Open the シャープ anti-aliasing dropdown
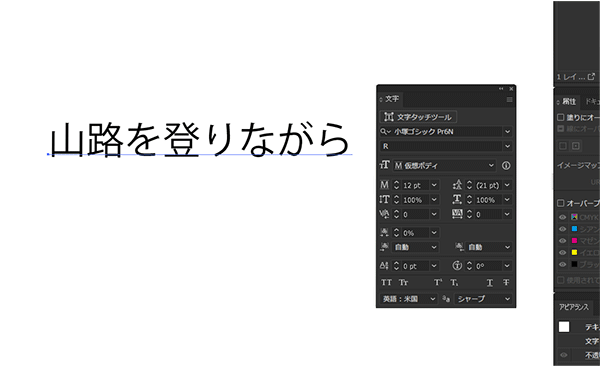Screen dimensions: 600x366 pos(483,299)
